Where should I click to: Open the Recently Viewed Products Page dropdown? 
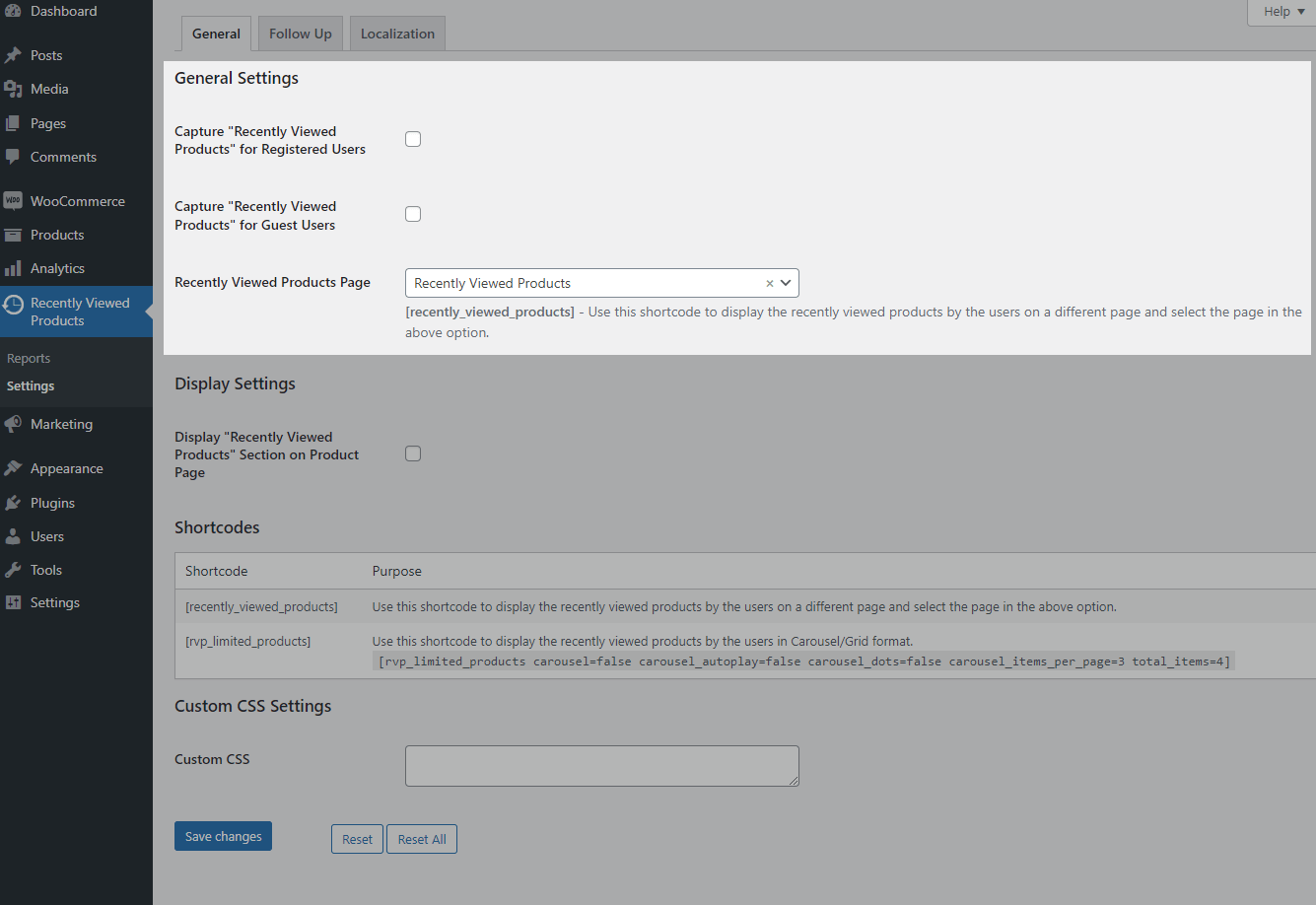click(601, 282)
